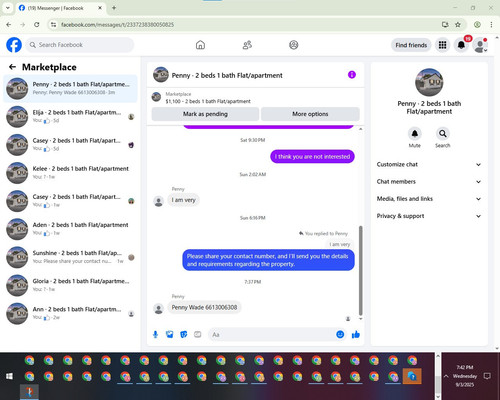Click Find friends button

[411, 45]
